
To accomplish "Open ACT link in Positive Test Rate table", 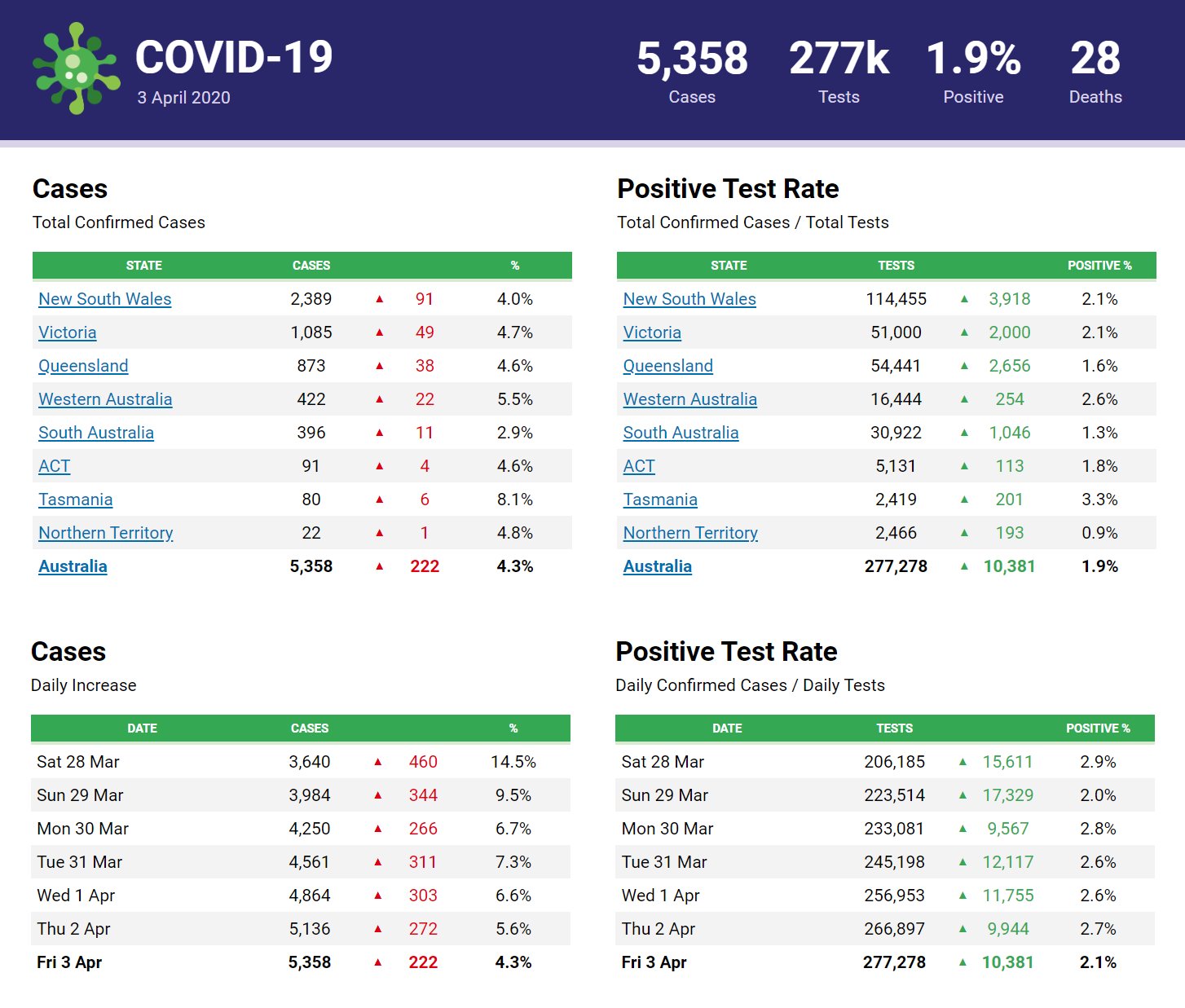I will point(639,466).
